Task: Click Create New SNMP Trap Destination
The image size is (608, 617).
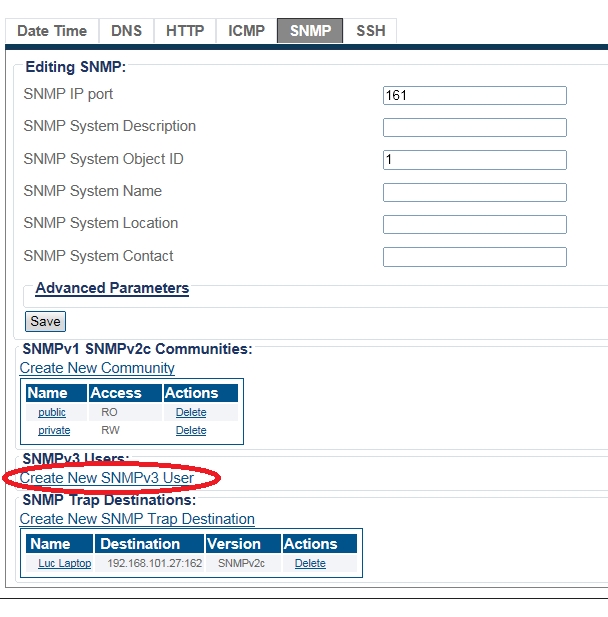Action: pyautogui.click(x=137, y=519)
